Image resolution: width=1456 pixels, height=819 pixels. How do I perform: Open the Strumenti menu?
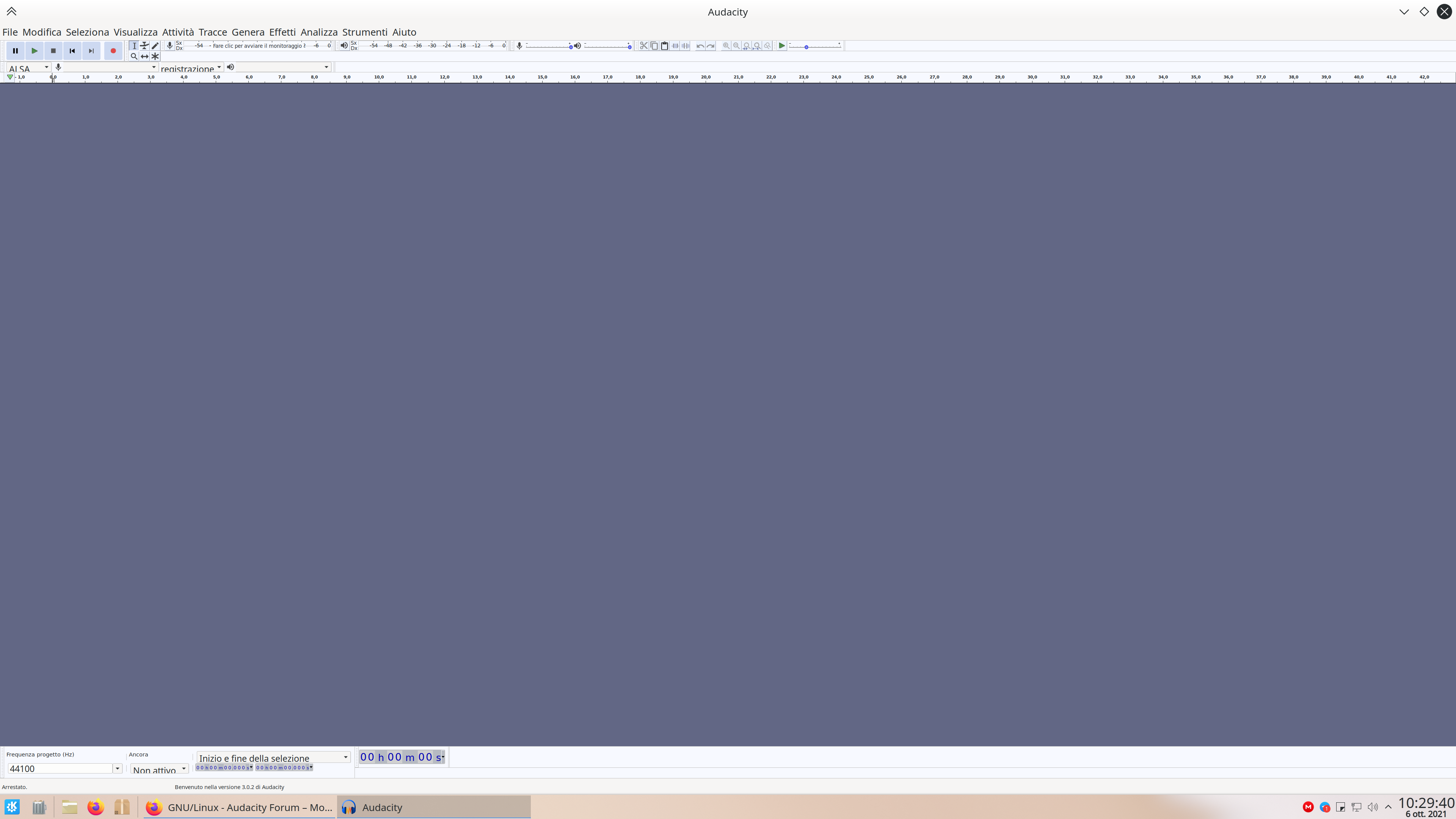(364, 32)
